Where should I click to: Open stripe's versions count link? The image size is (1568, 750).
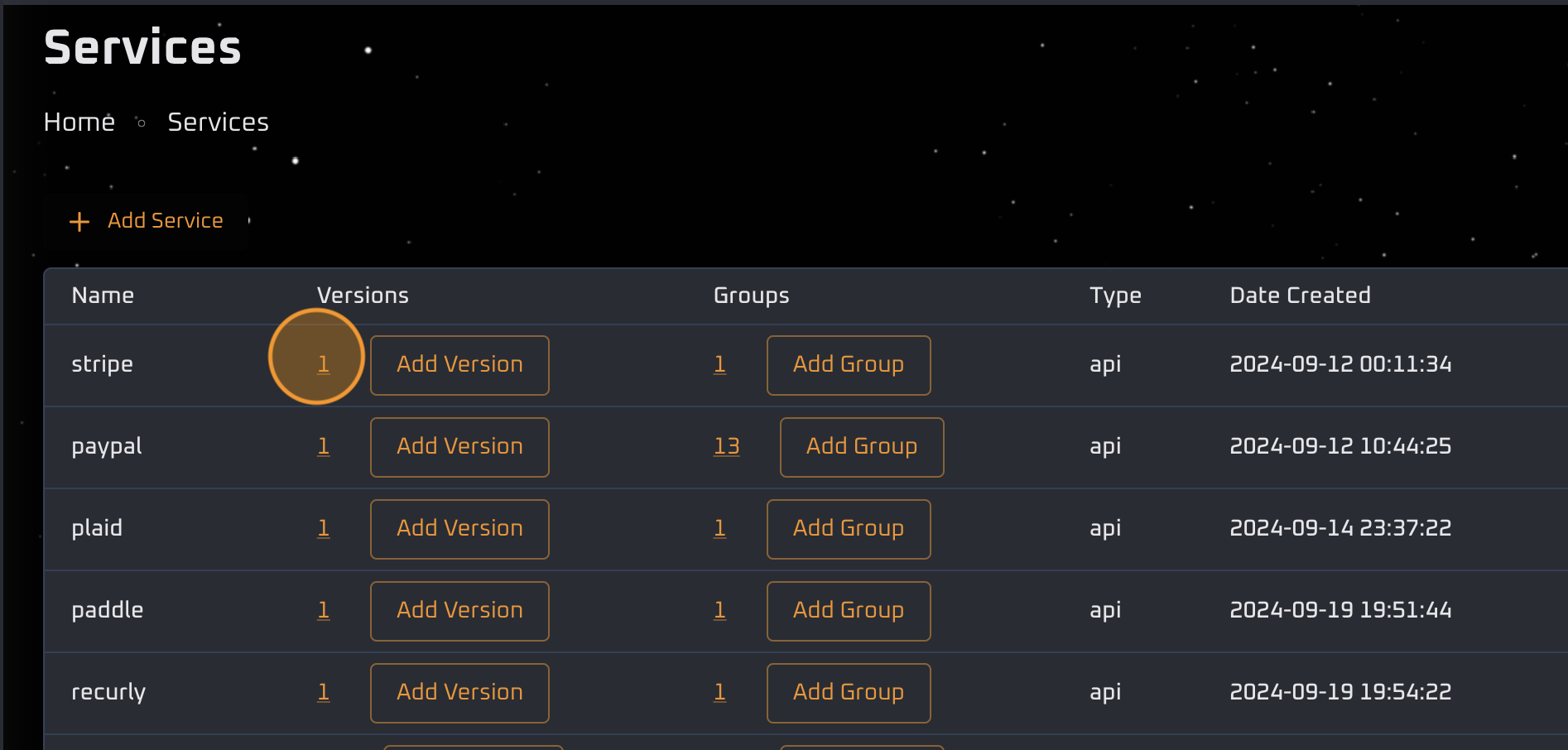tap(324, 364)
